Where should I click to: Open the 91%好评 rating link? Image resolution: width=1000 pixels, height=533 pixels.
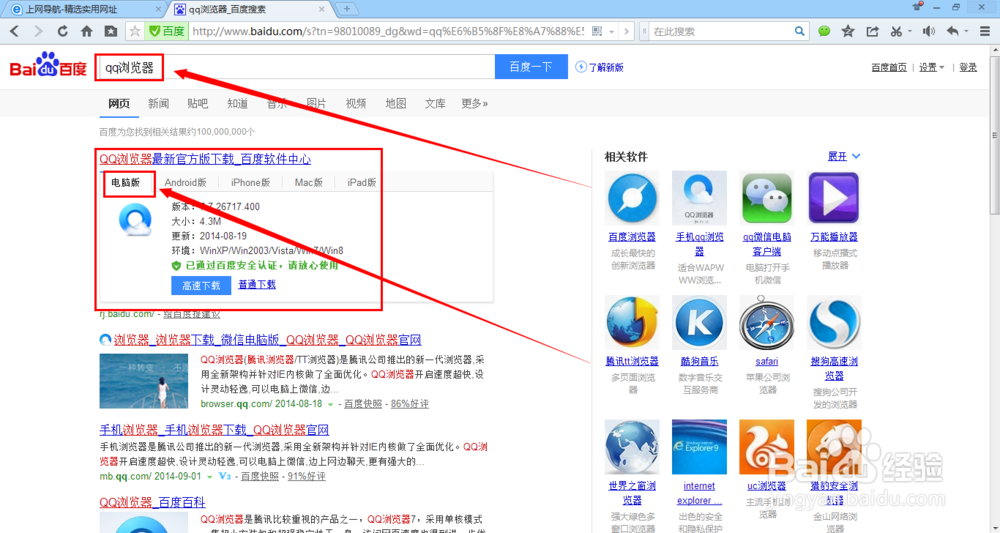coord(306,476)
